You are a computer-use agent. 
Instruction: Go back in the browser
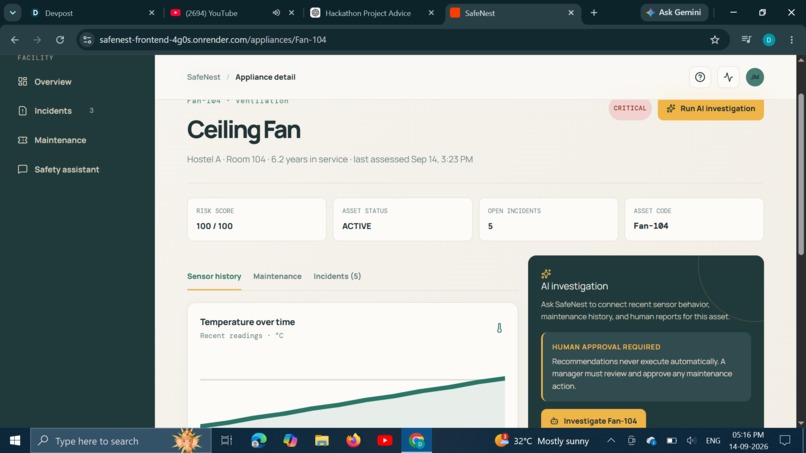15,40
